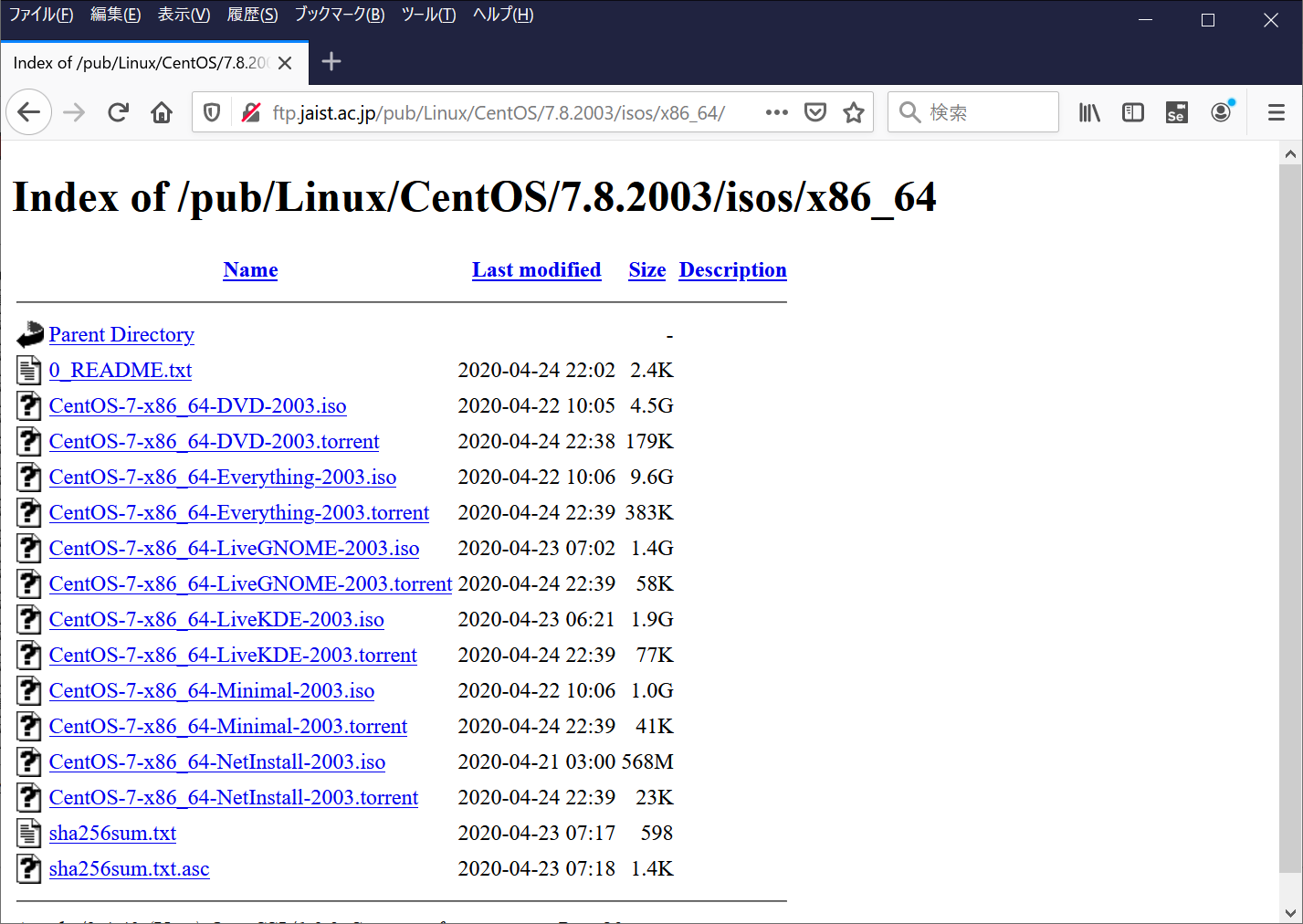The width and height of the screenshot is (1303, 924).
Task: Open the ヘルプ(H) menu
Action: [503, 15]
